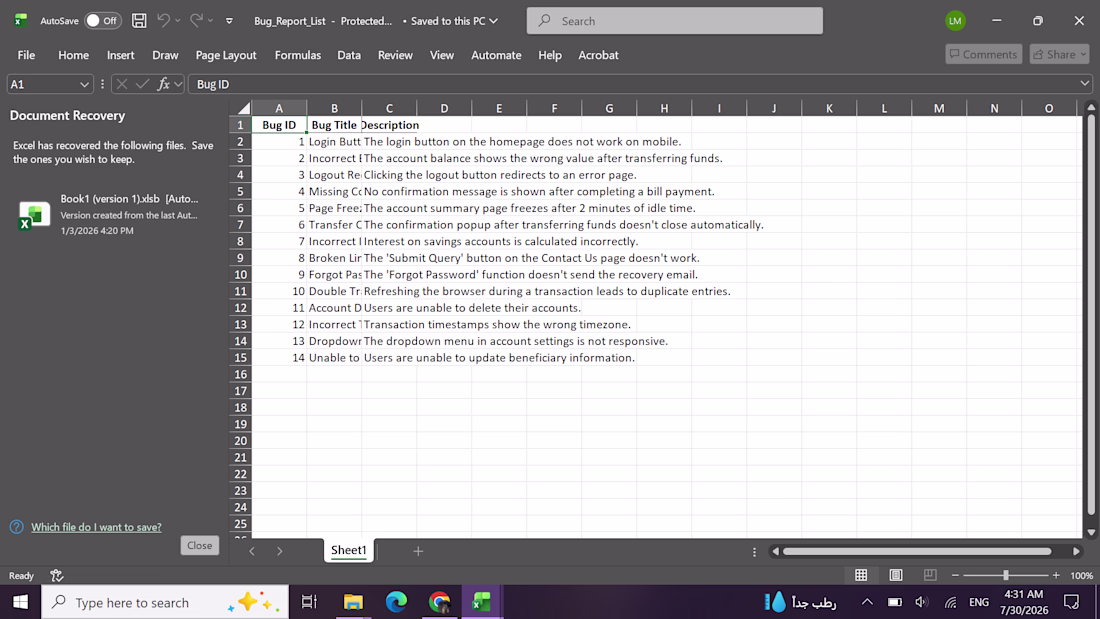Click the 100% zoom level
1100x619 pixels.
pos(1081,575)
